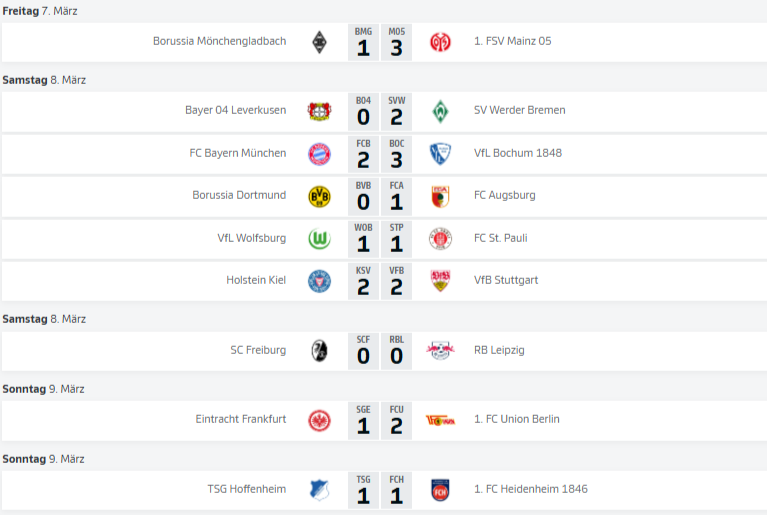The height and width of the screenshot is (515, 767).
Task: Select the WOB vs STP score box
Action: pyautogui.click(x=379, y=239)
